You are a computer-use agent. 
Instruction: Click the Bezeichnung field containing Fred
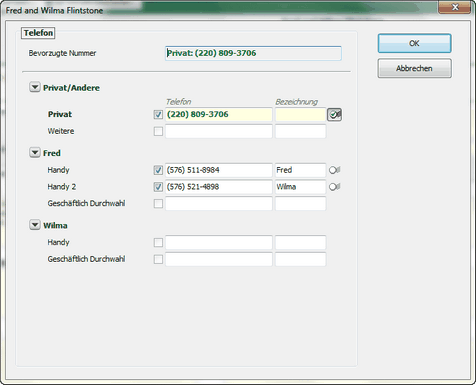pos(300,170)
